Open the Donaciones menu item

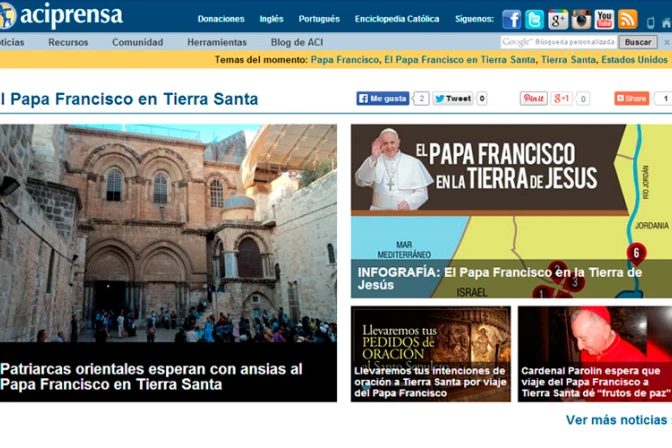pyautogui.click(x=221, y=19)
